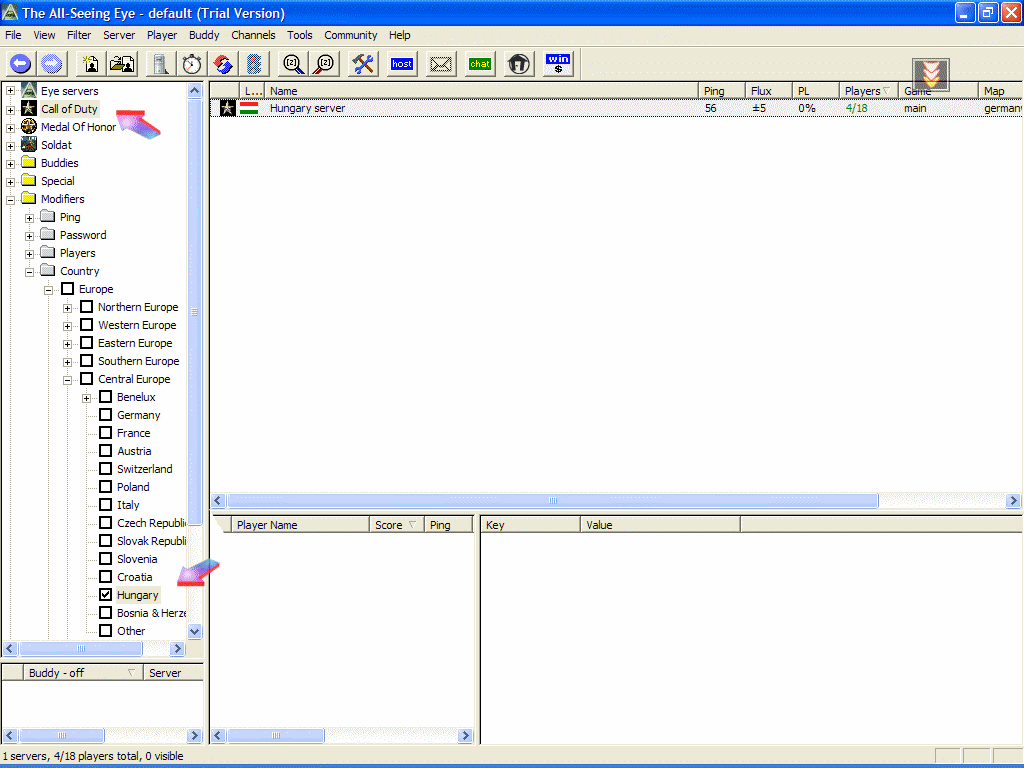Viewport: 1024px width, 768px height.
Task: Click the forward arrow toolbar button
Action: point(52,64)
